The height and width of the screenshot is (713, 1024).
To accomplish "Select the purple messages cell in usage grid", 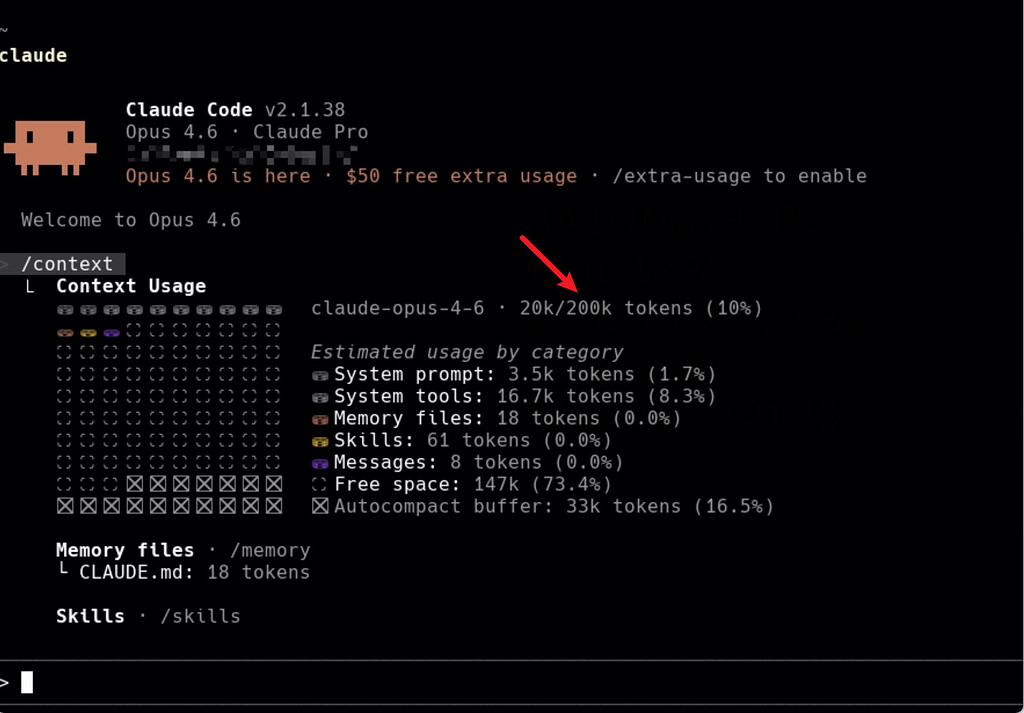I will point(112,332).
